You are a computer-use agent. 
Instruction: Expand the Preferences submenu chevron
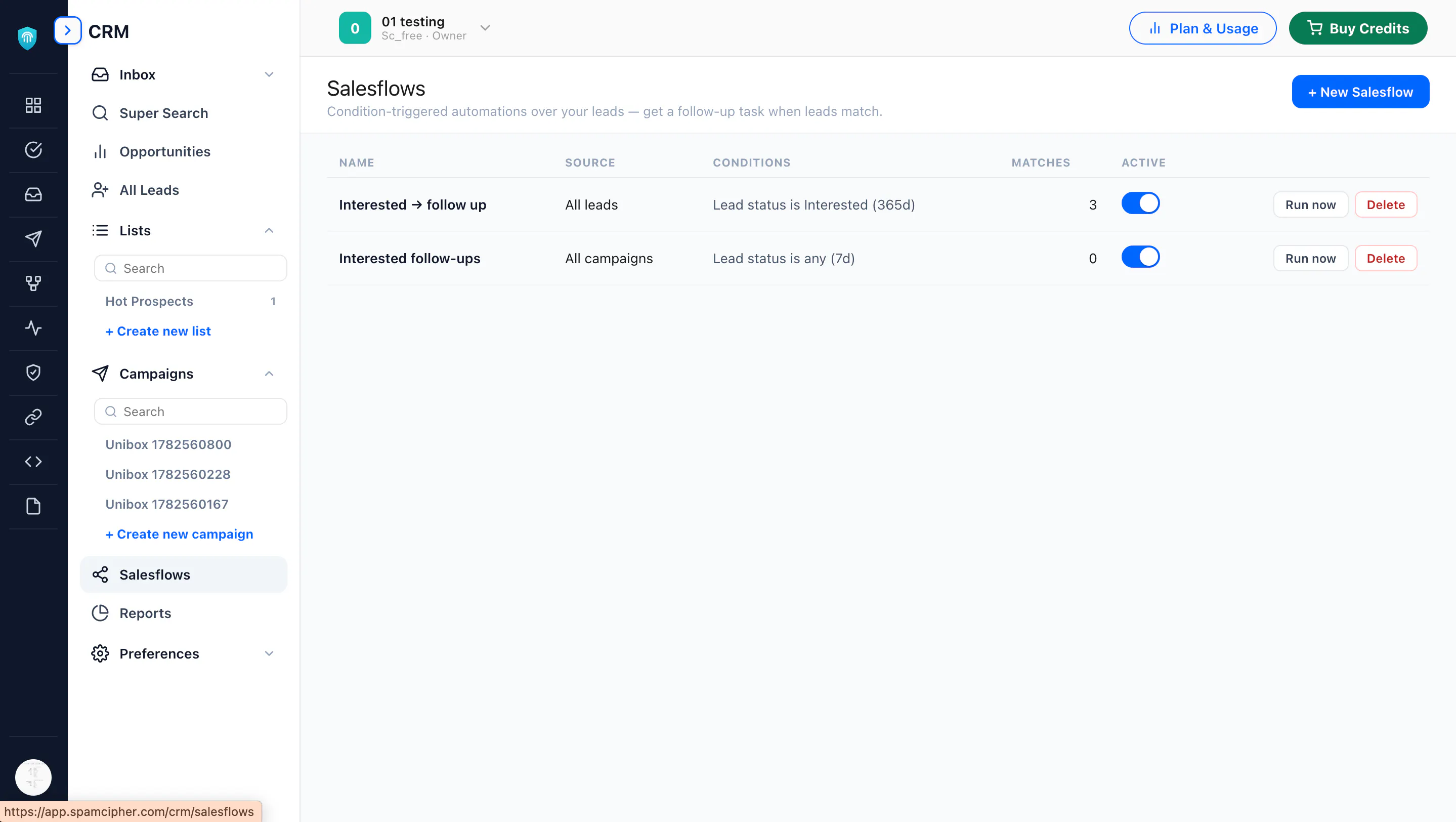coord(269,653)
